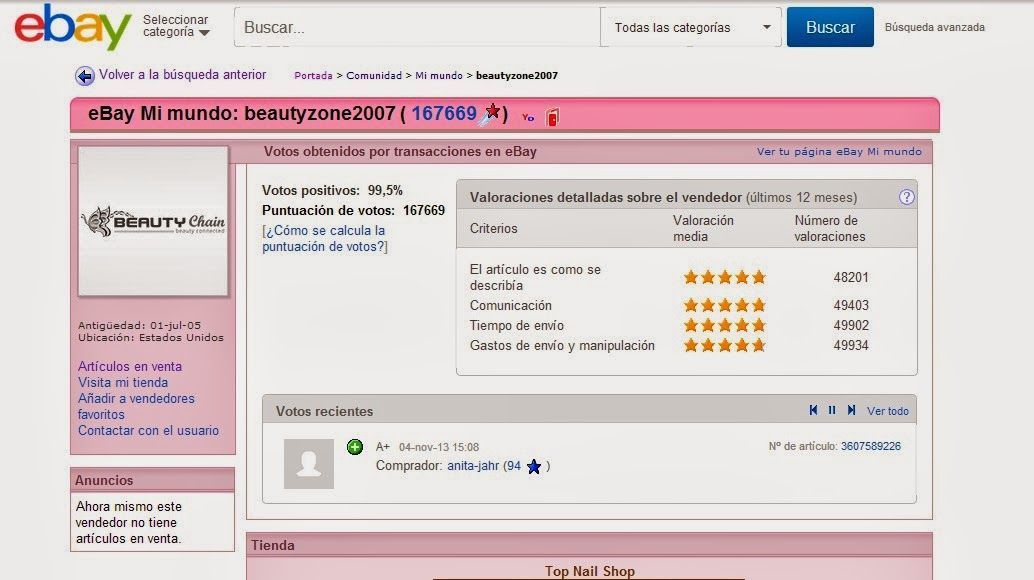The height and width of the screenshot is (580, 1034).
Task: Go to previous recent feedback entry
Action: coord(813,410)
